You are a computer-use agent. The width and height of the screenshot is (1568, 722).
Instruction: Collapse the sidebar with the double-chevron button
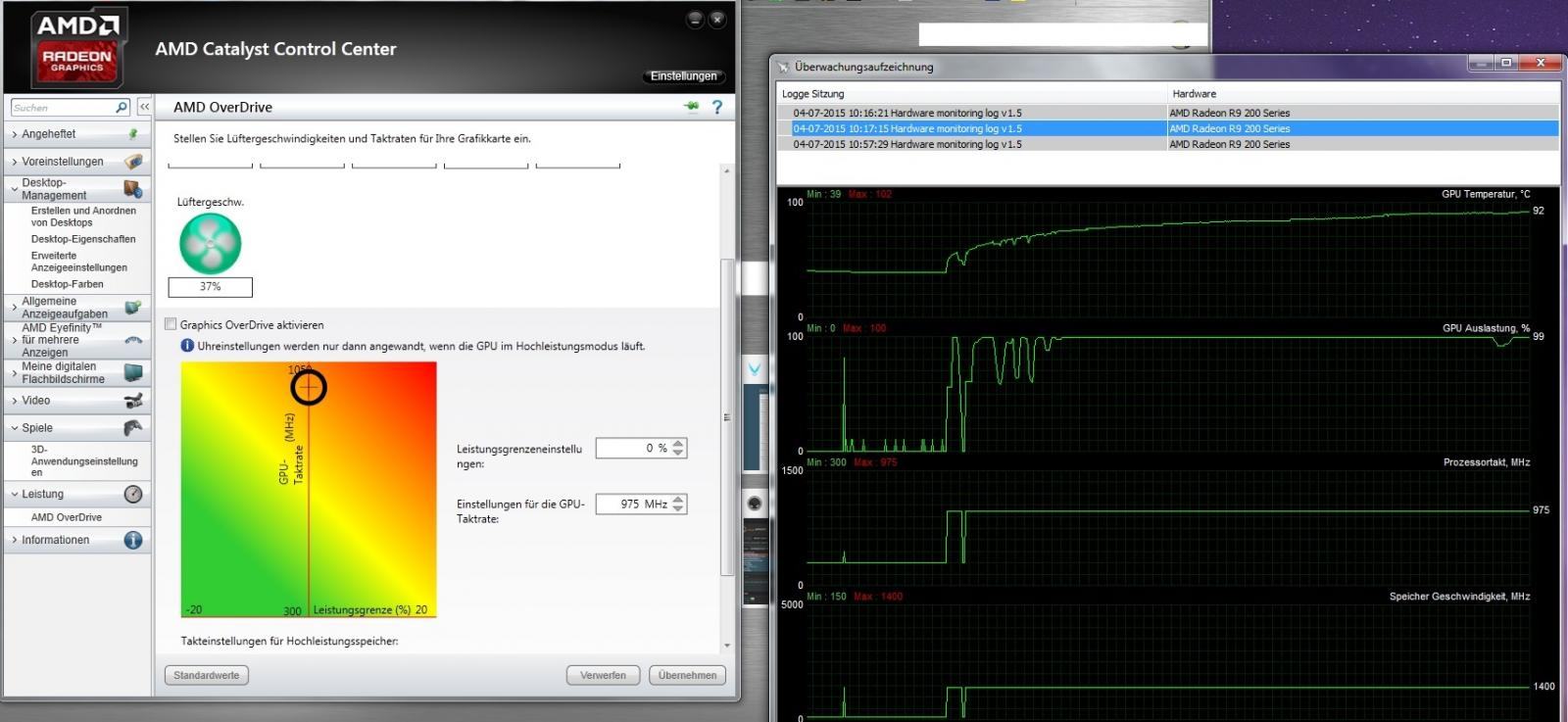pyautogui.click(x=144, y=107)
